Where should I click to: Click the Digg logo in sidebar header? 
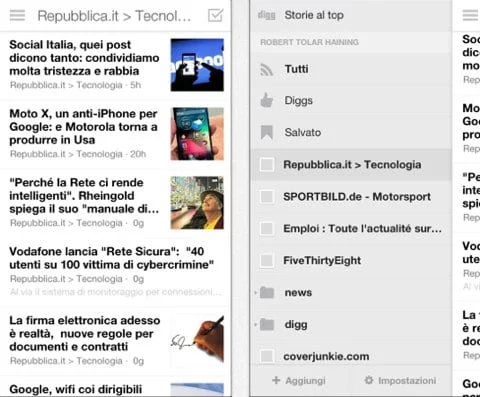click(x=267, y=15)
